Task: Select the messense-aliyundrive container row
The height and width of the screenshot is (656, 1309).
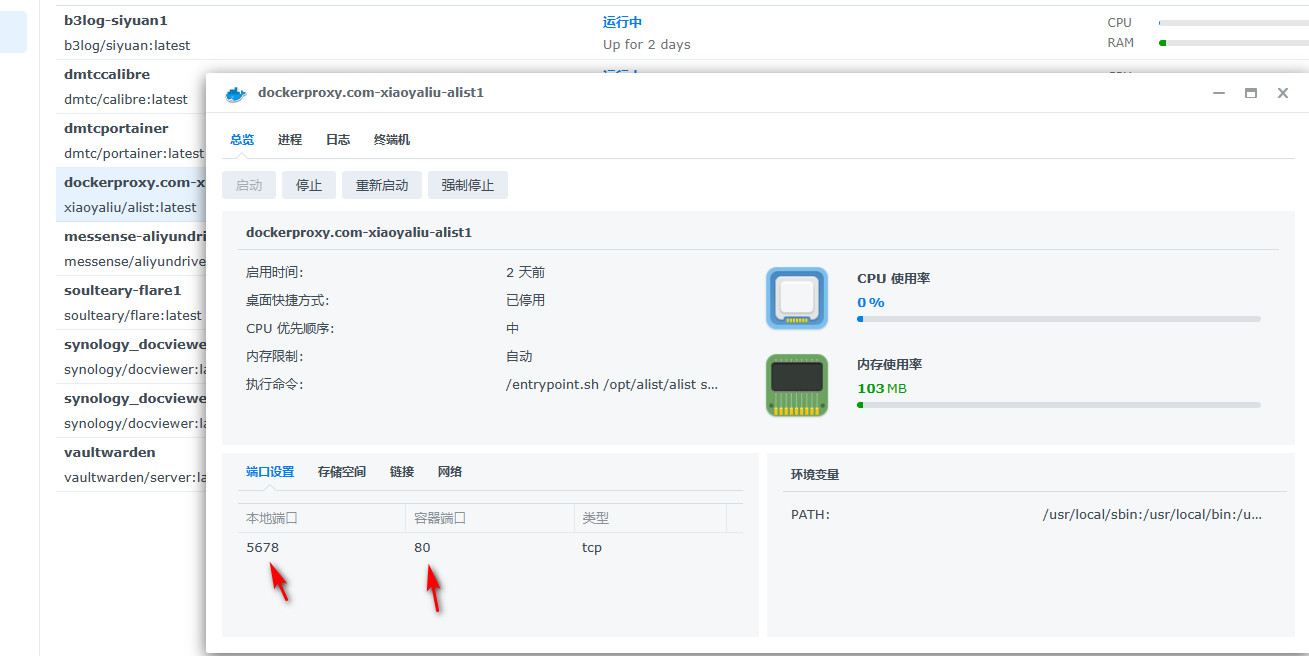Action: coord(131,249)
